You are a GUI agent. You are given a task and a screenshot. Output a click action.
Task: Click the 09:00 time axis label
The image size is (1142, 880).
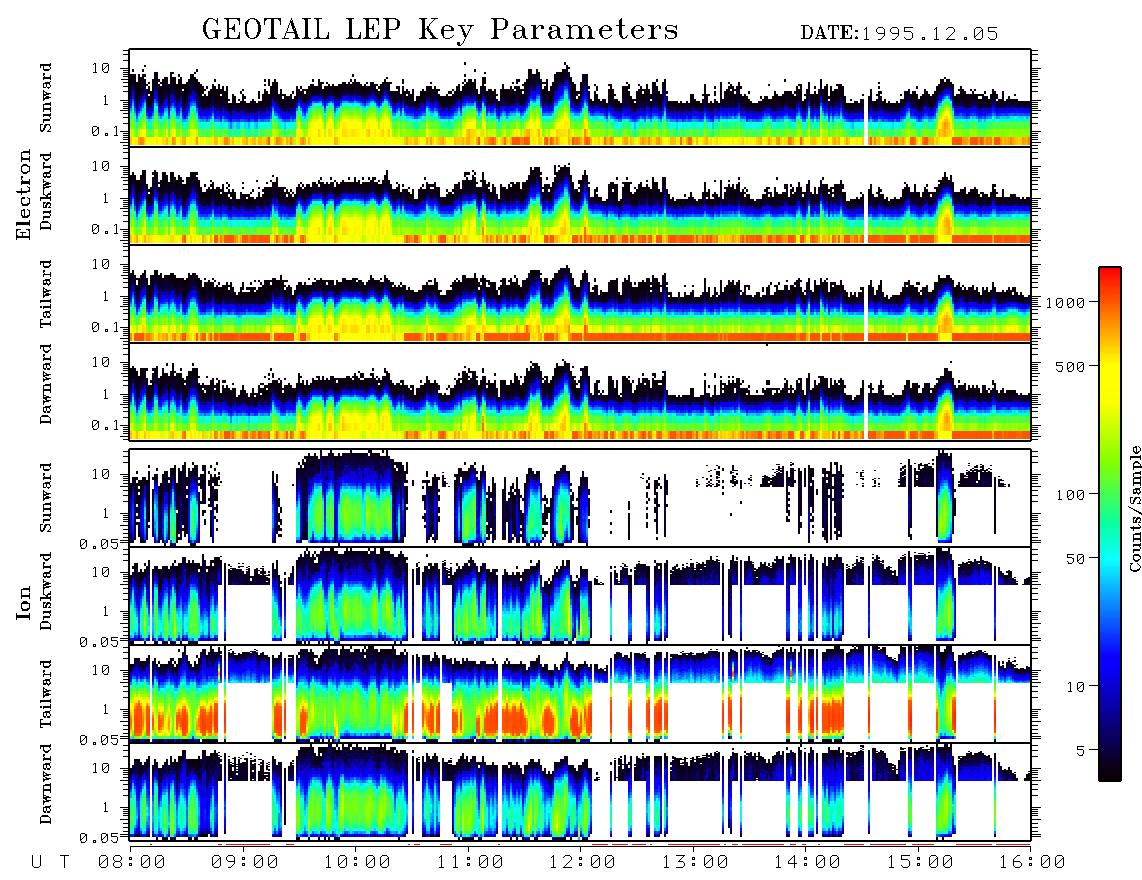245,862
